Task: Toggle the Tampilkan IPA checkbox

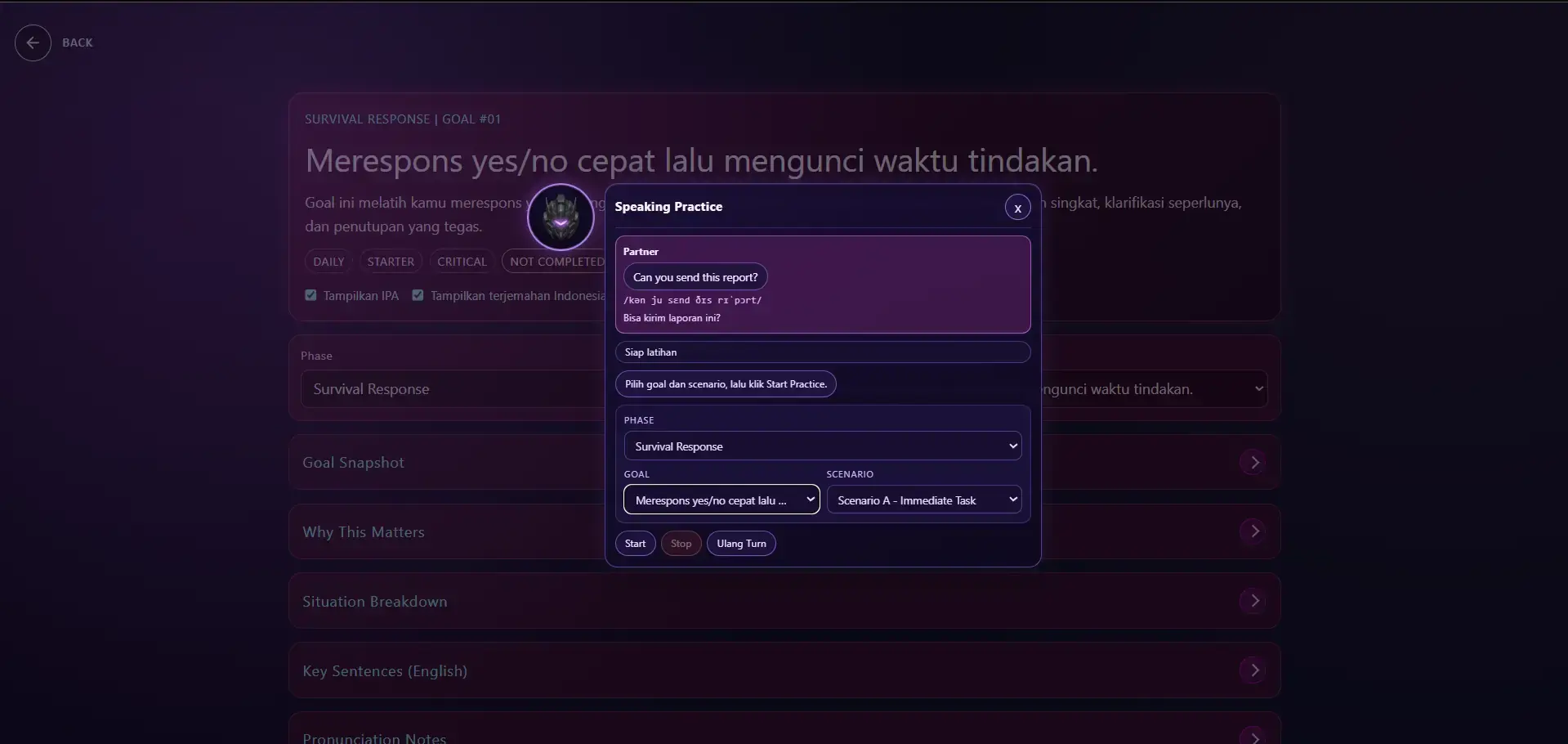Action: tap(310, 295)
